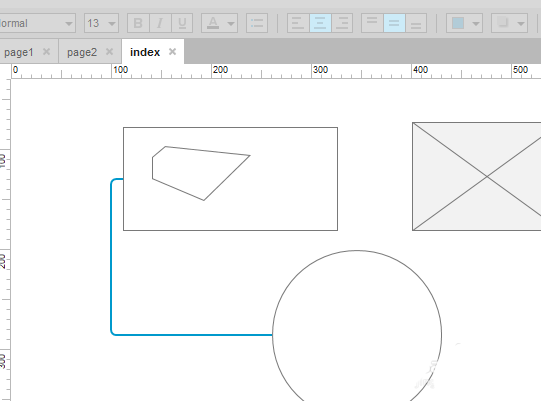541x401 pixels.
Task: Toggle center horizontal text alignment
Action: pos(320,23)
